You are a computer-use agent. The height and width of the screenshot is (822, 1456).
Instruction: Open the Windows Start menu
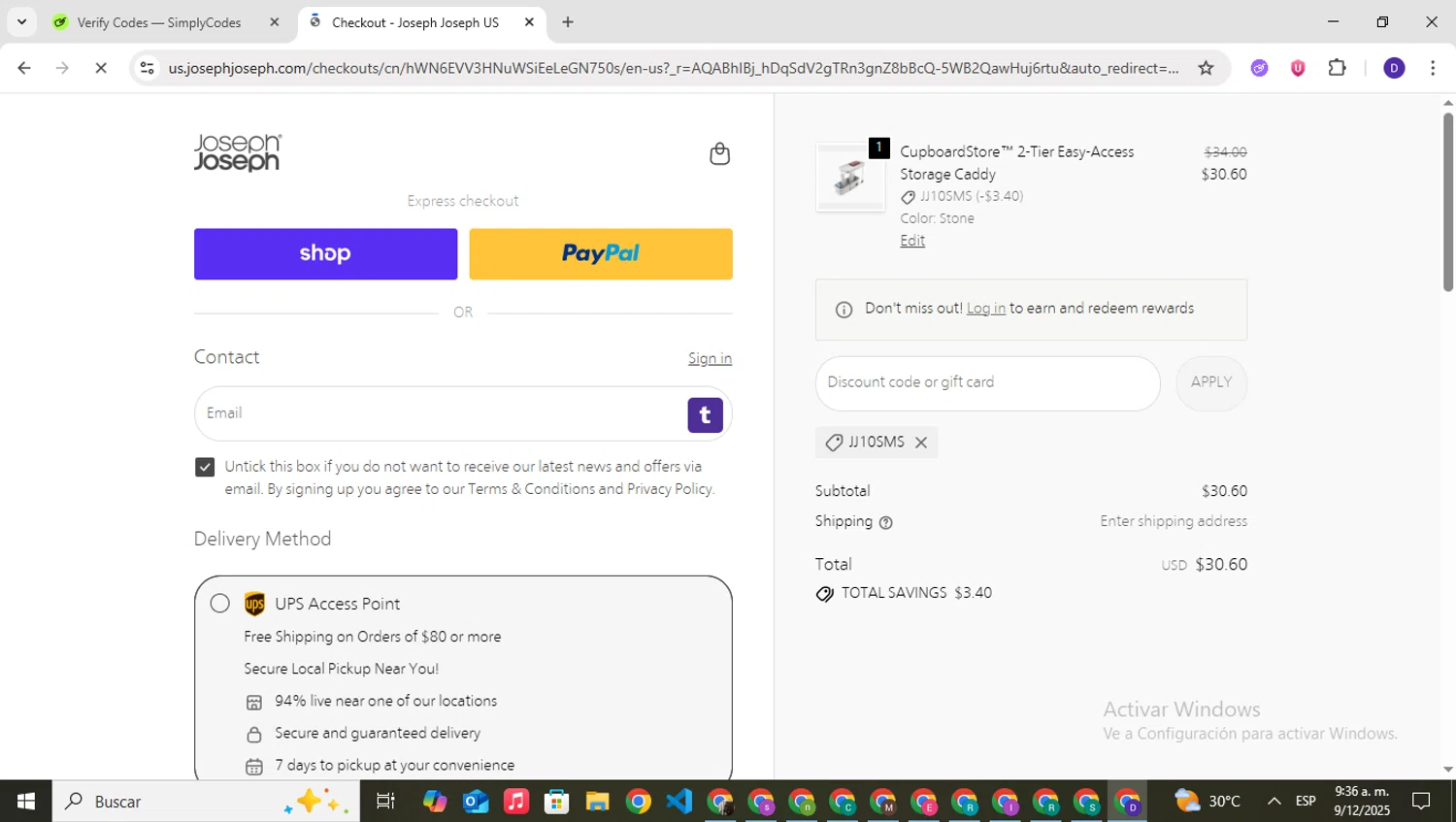[26, 801]
